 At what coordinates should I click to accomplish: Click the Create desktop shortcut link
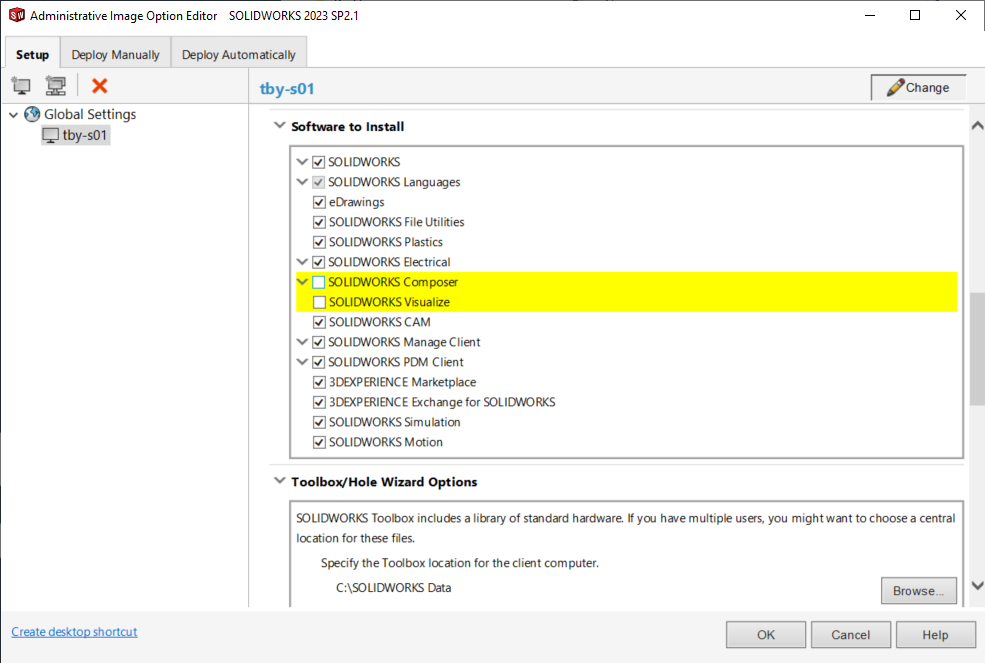pyautogui.click(x=74, y=632)
